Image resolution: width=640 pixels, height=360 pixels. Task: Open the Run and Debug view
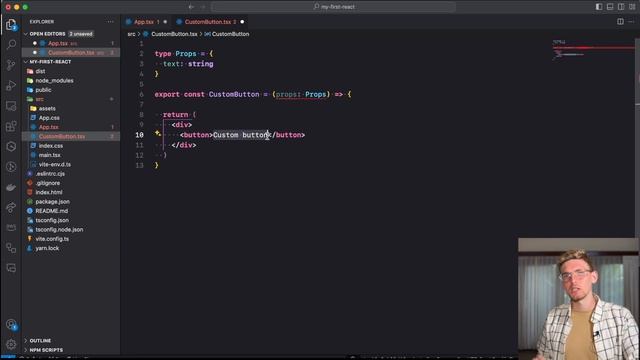pyautogui.click(x=11, y=85)
